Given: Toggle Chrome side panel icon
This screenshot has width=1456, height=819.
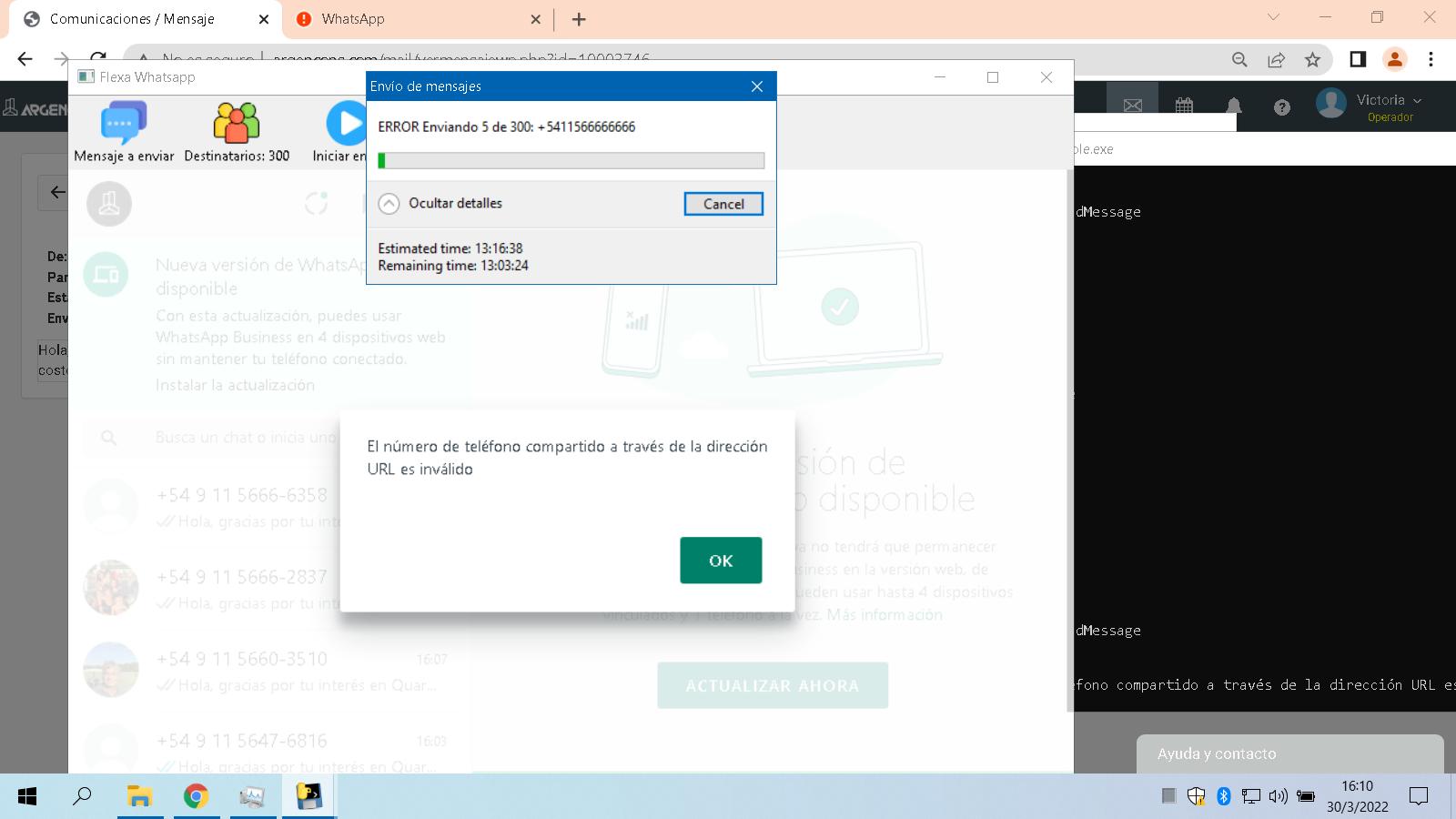Looking at the screenshot, I should [1358, 59].
